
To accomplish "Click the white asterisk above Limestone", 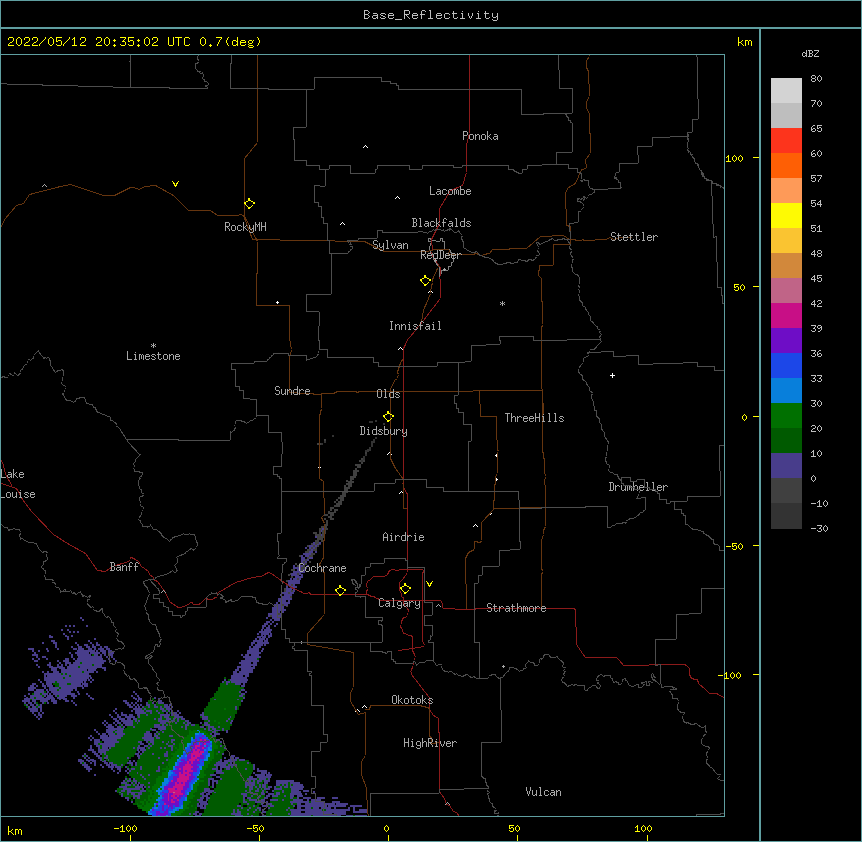I will (x=153, y=346).
